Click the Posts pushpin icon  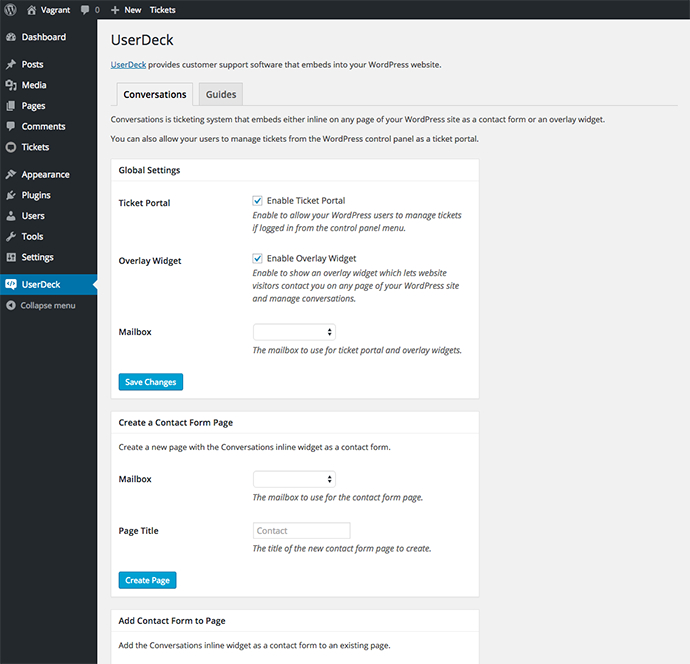(11, 65)
